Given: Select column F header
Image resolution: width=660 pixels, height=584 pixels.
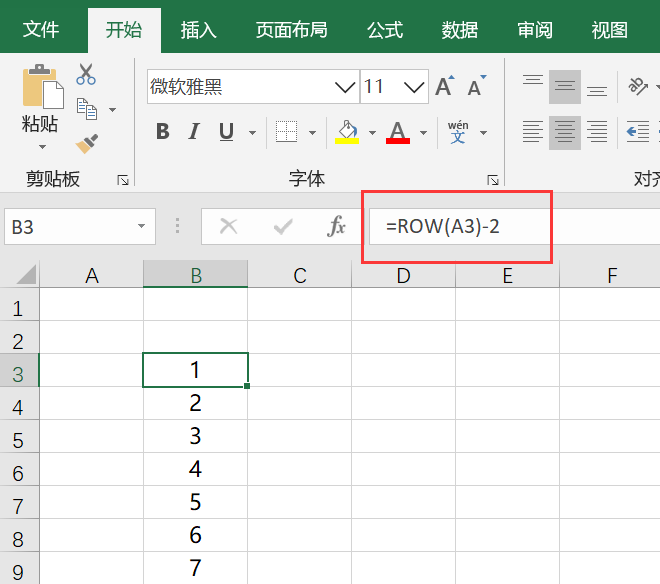Looking at the screenshot, I should pos(610,276).
